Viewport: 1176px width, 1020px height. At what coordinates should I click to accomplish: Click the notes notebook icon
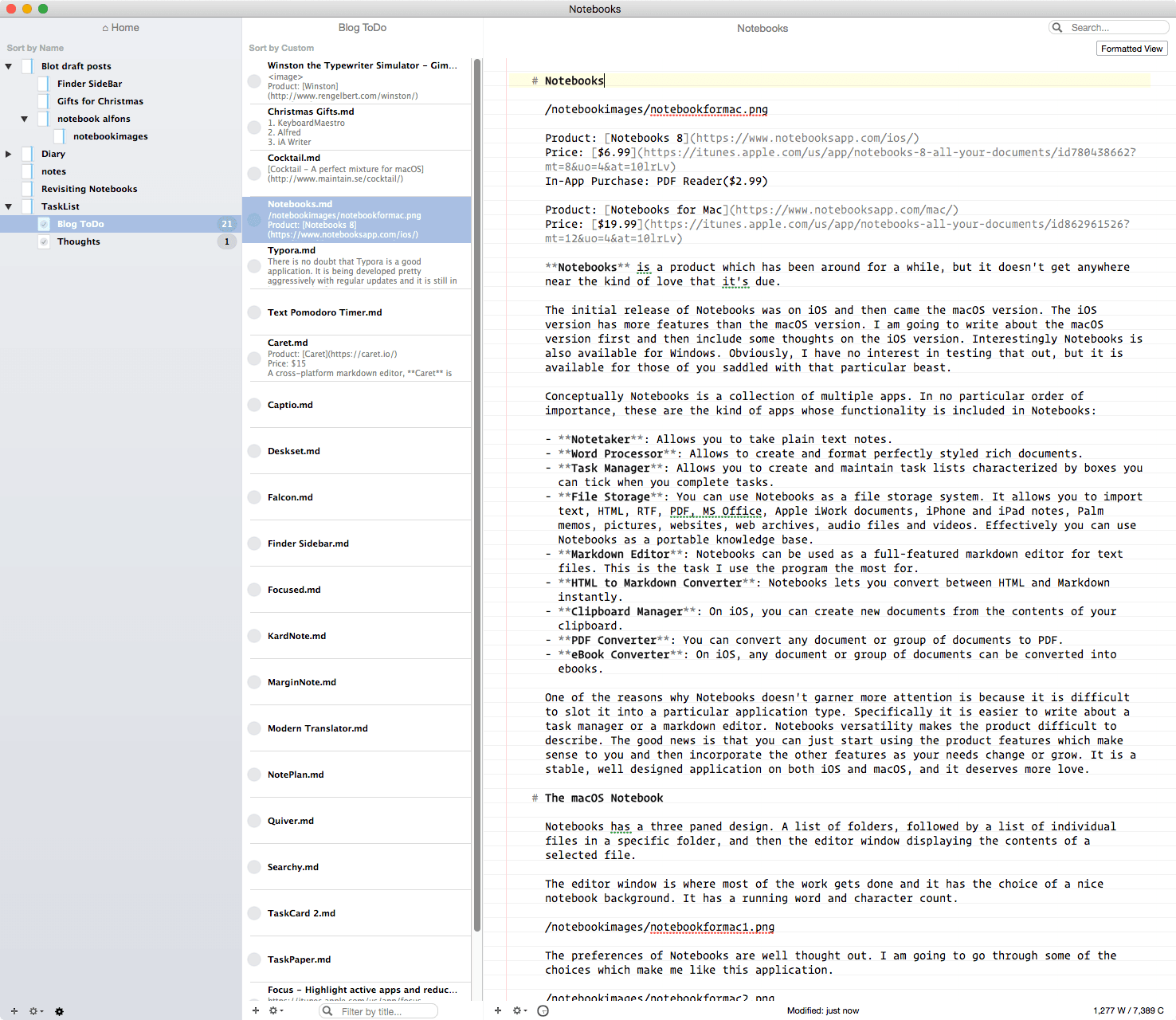coord(27,171)
